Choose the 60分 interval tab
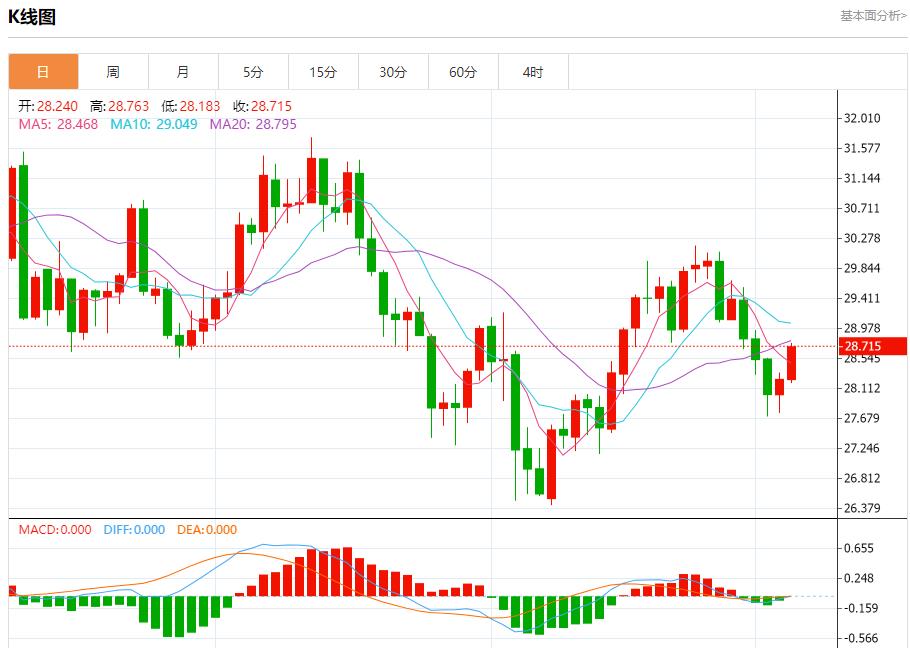The image size is (910, 648). click(x=463, y=72)
